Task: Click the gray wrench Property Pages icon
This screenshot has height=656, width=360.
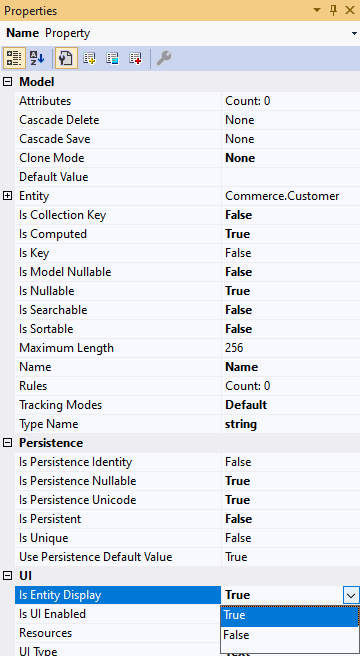Action: (164, 58)
